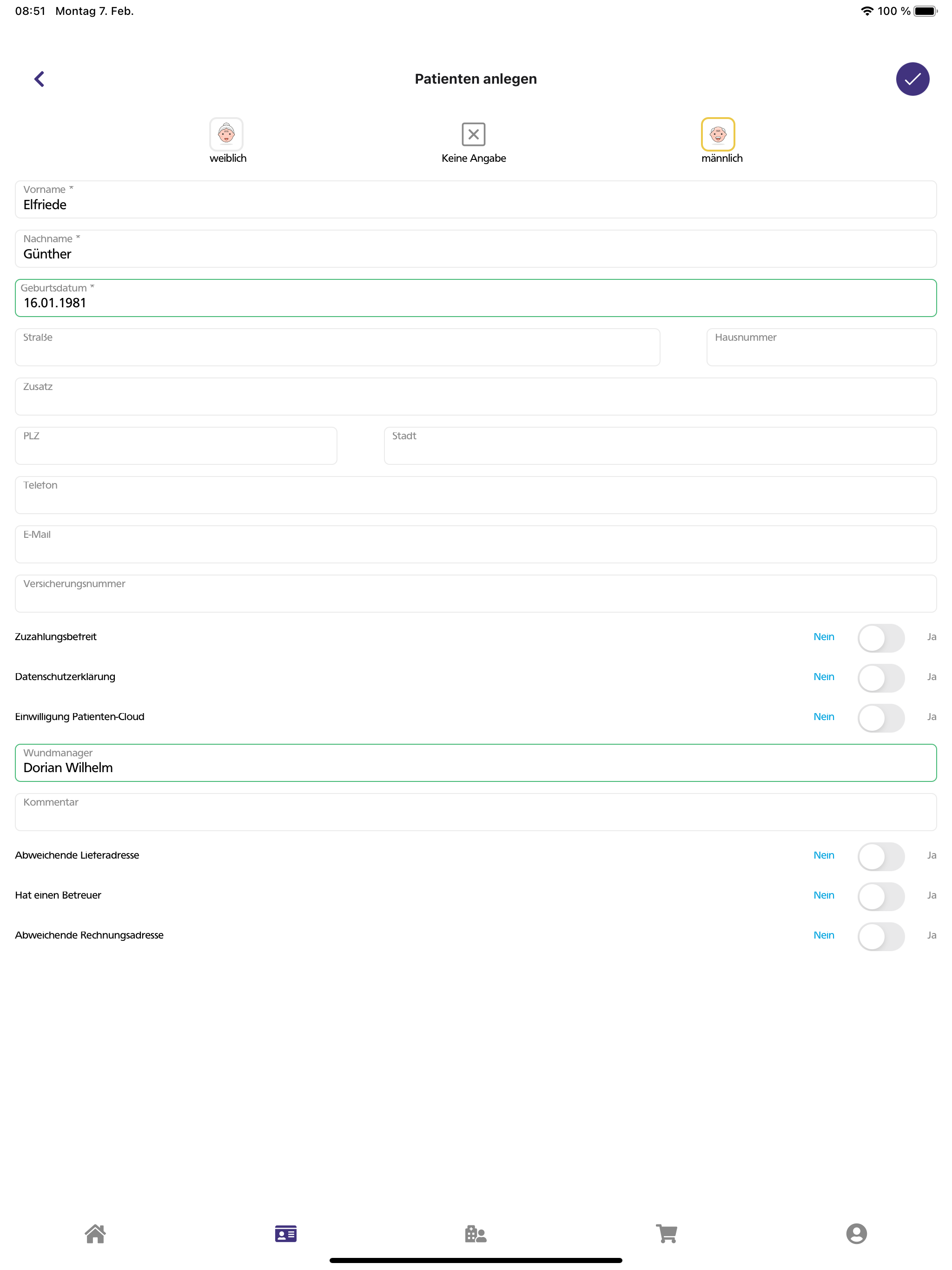Toggle the Zuzahlungsbefreit switch
Screen dimensions: 952x1270
881,638
